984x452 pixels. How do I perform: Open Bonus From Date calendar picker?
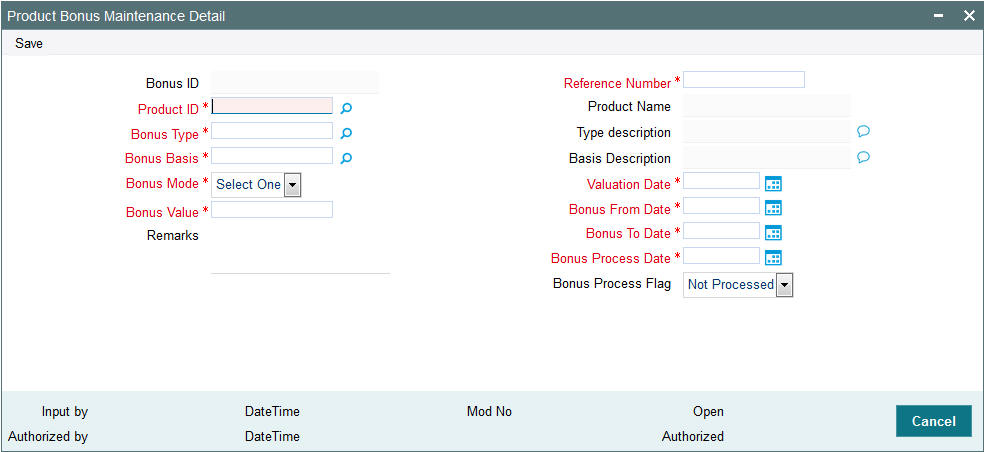773,208
